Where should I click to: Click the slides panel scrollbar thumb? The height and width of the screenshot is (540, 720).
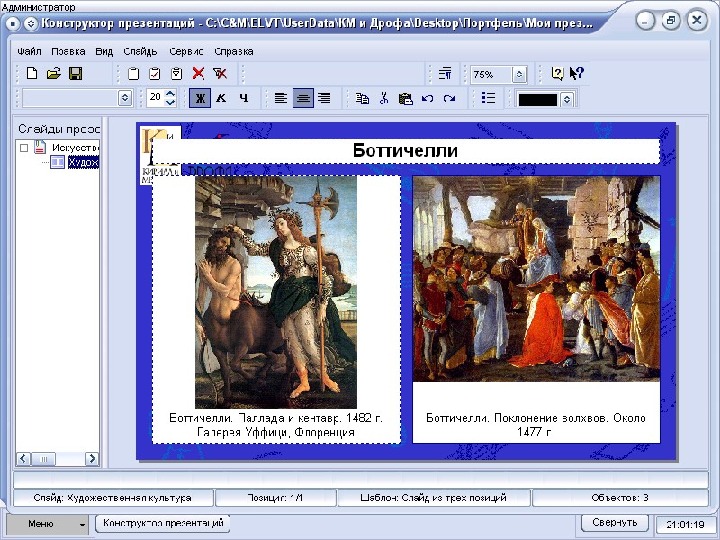coord(45,459)
